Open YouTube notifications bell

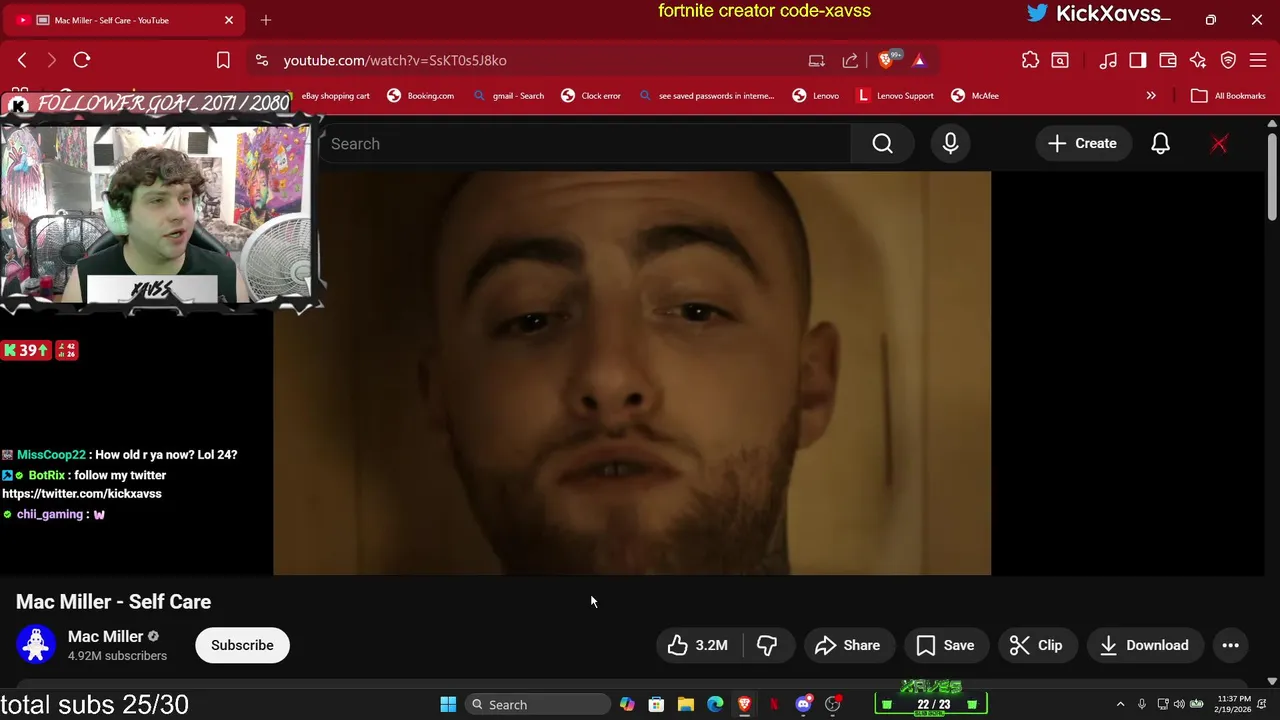coord(1160,144)
